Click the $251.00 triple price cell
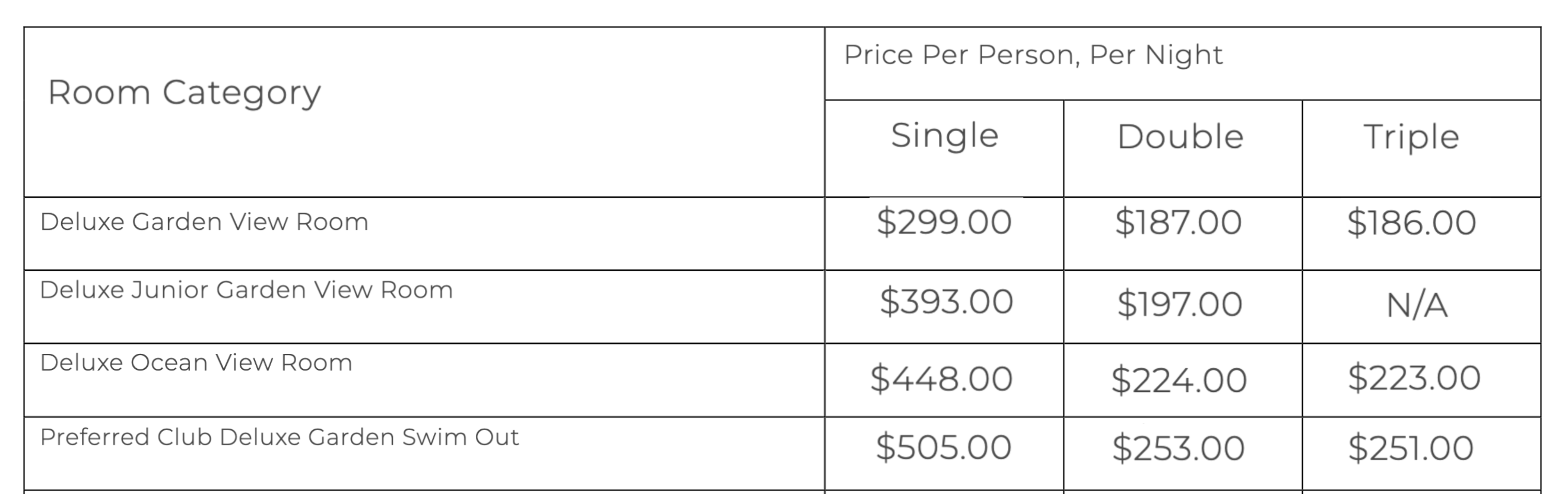The height and width of the screenshot is (494, 1568). click(1421, 453)
